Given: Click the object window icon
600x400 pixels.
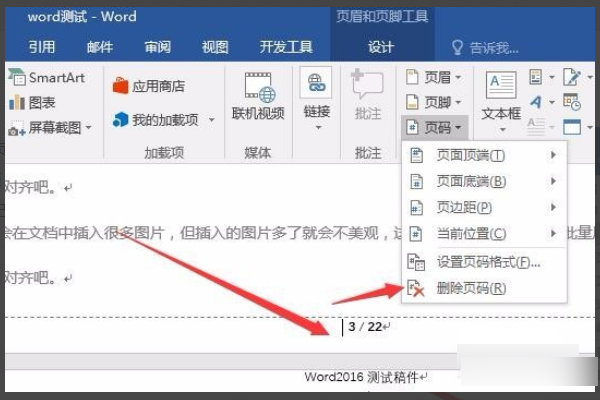Looking at the screenshot, I should (x=572, y=127).
